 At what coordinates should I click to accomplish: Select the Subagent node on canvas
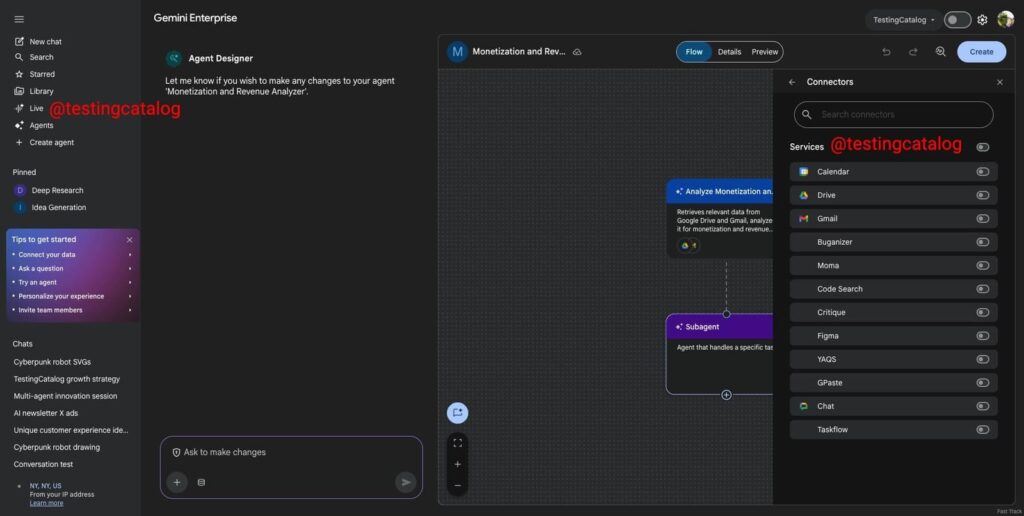point(719,354)
